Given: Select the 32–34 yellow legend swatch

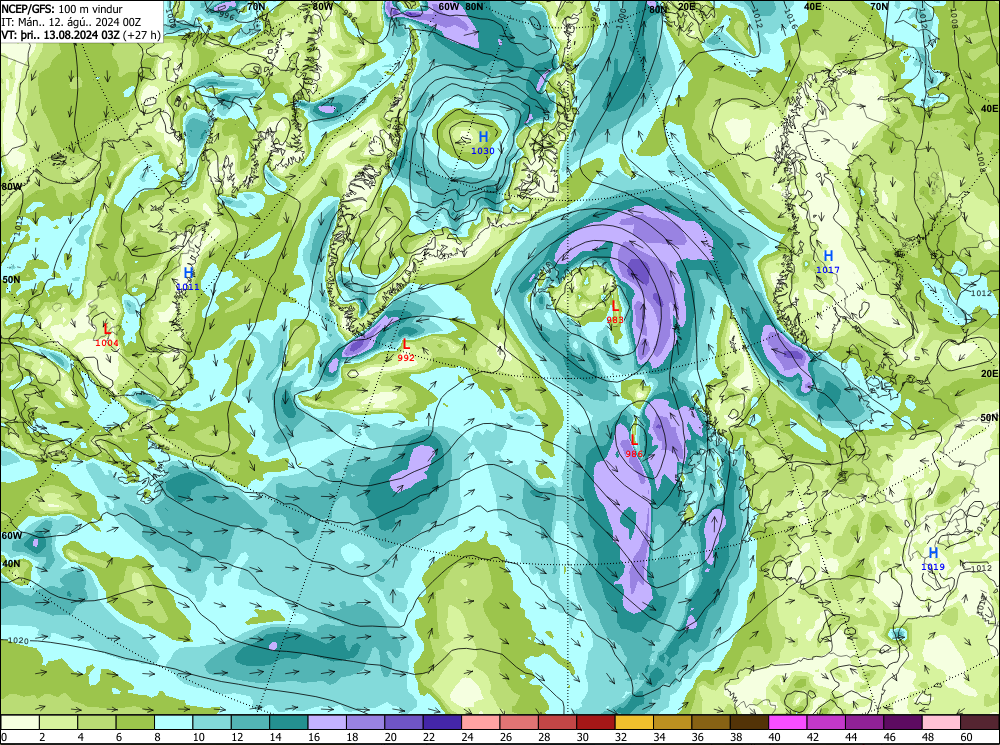Looking at the screenshot, I should click(635, 722).
